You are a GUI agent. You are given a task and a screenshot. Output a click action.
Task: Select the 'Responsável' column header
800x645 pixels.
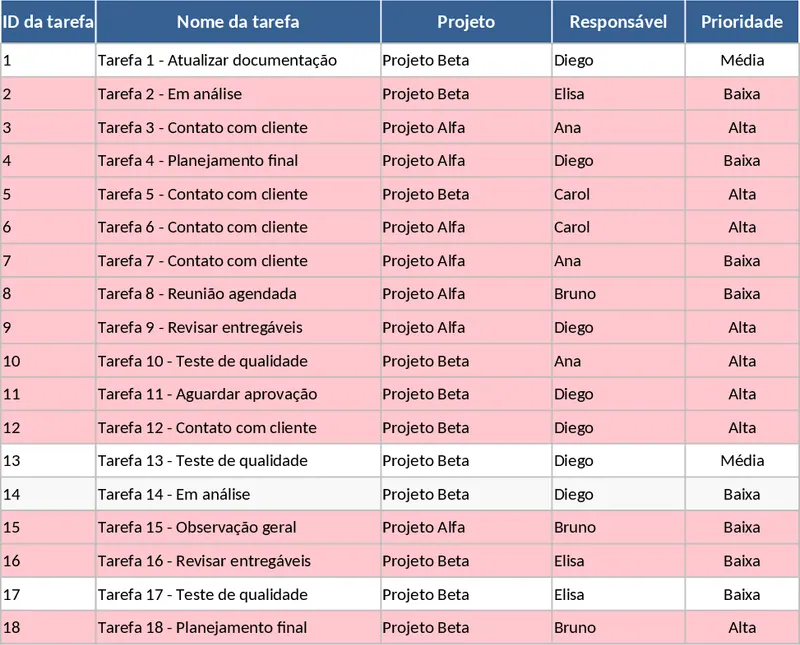pos(618,22)
